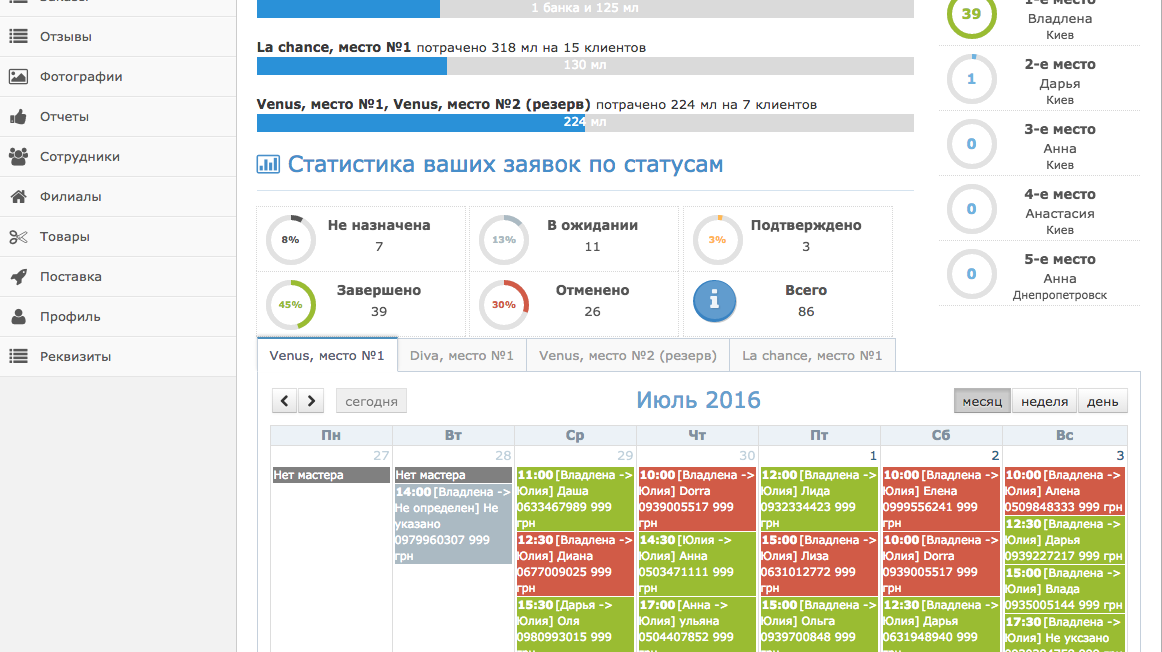Open the Нет мастера entry on day 27
Viewport: 1162px width, 652px height.
(x=331, y=475)
